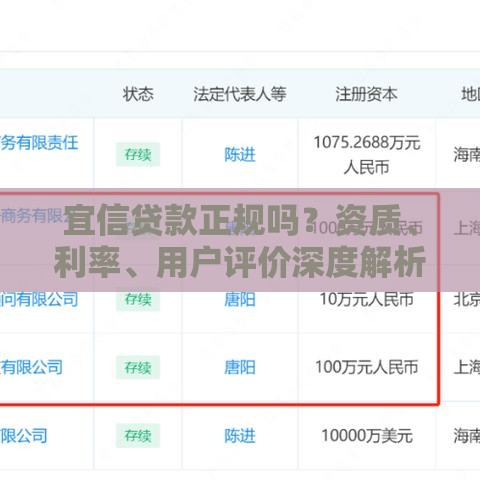Select the 100万元人民币 cell beside 上海

tap(367, 367)
